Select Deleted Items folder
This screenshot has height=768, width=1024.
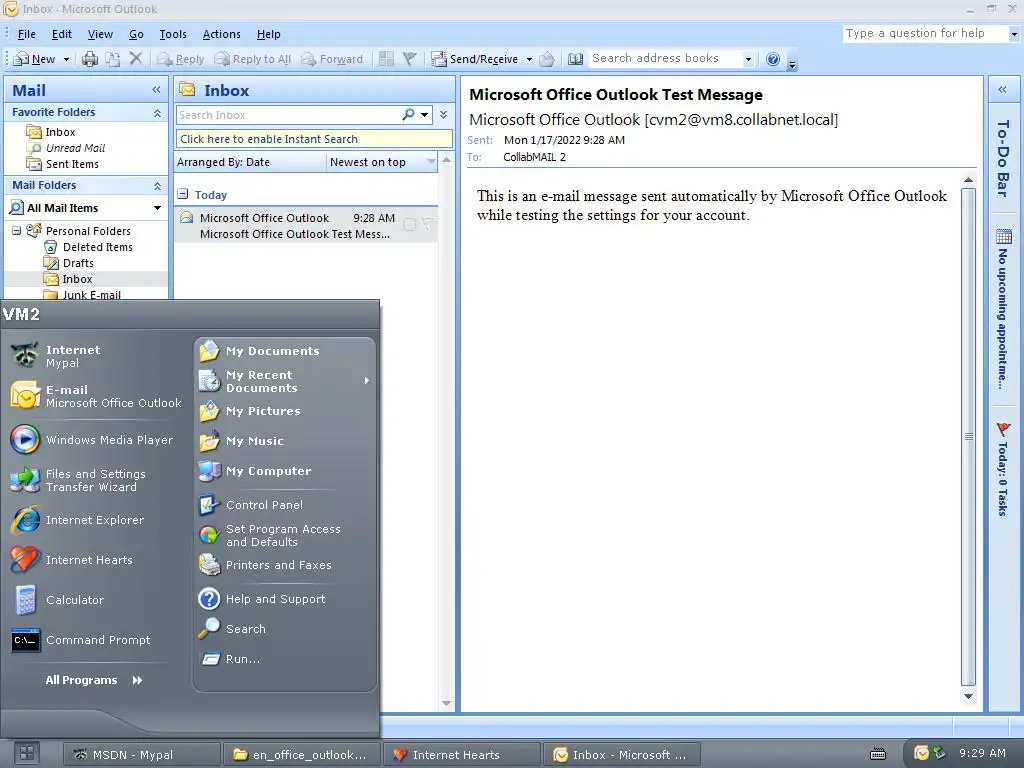[x=97, y=247]
